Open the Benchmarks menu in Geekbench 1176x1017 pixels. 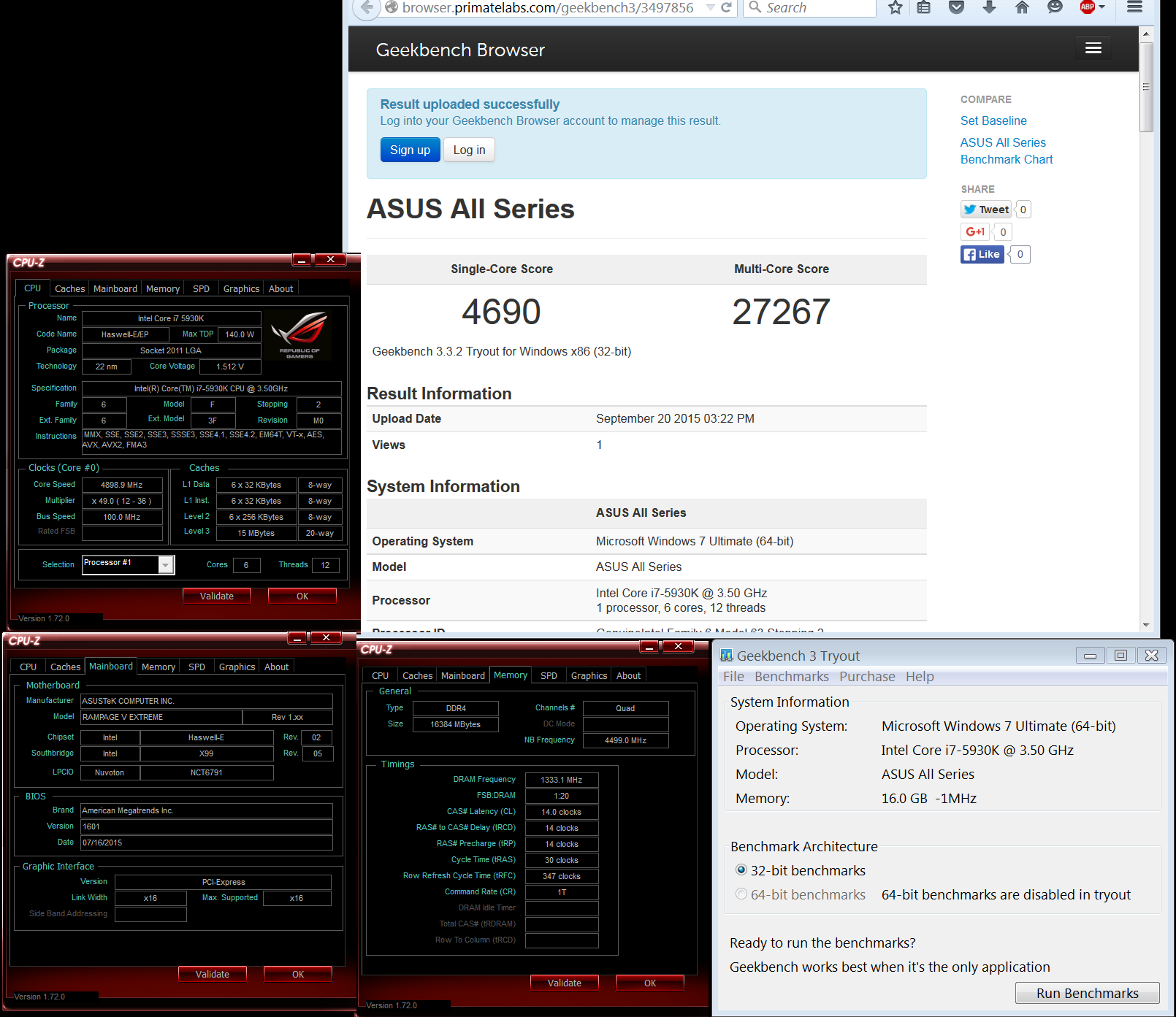coord(792,677)
